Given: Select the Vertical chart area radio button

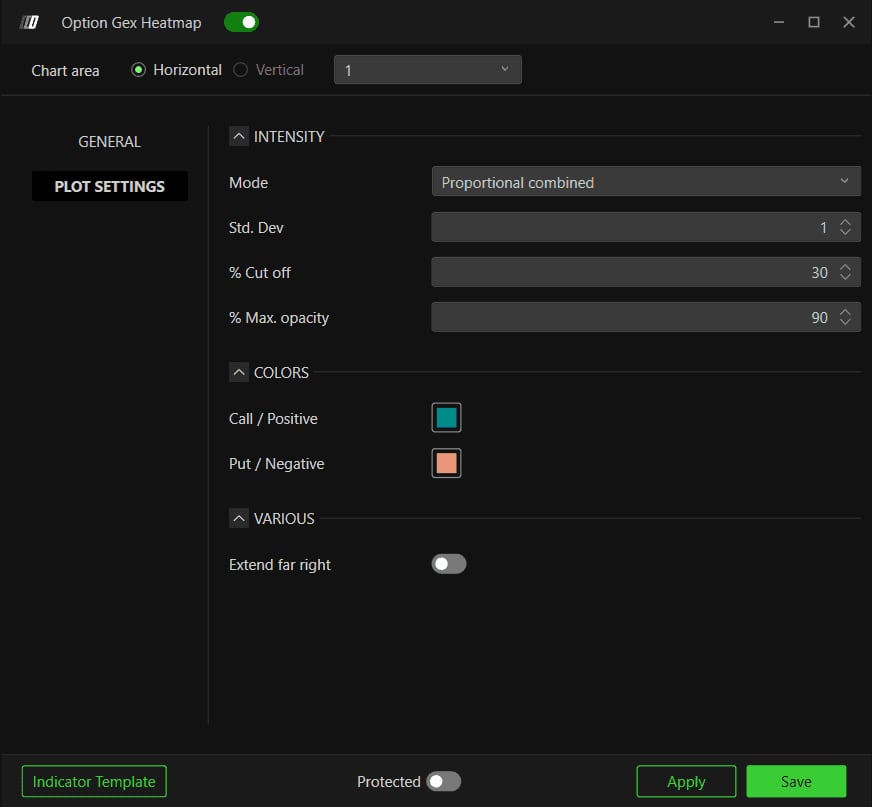Looking at the screenshot, I should 240,70.
